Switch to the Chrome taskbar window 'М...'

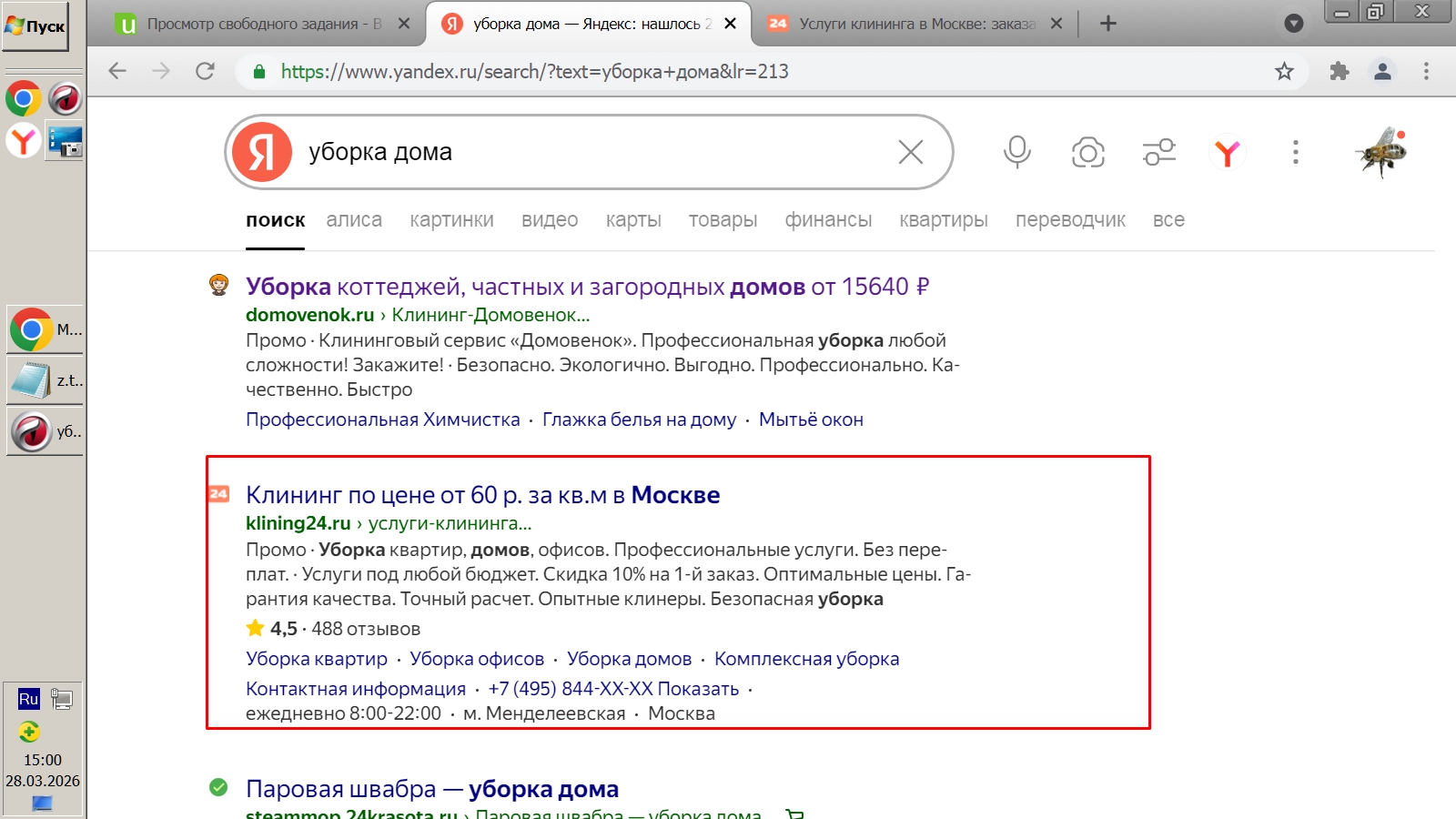(x=45, y=329)
